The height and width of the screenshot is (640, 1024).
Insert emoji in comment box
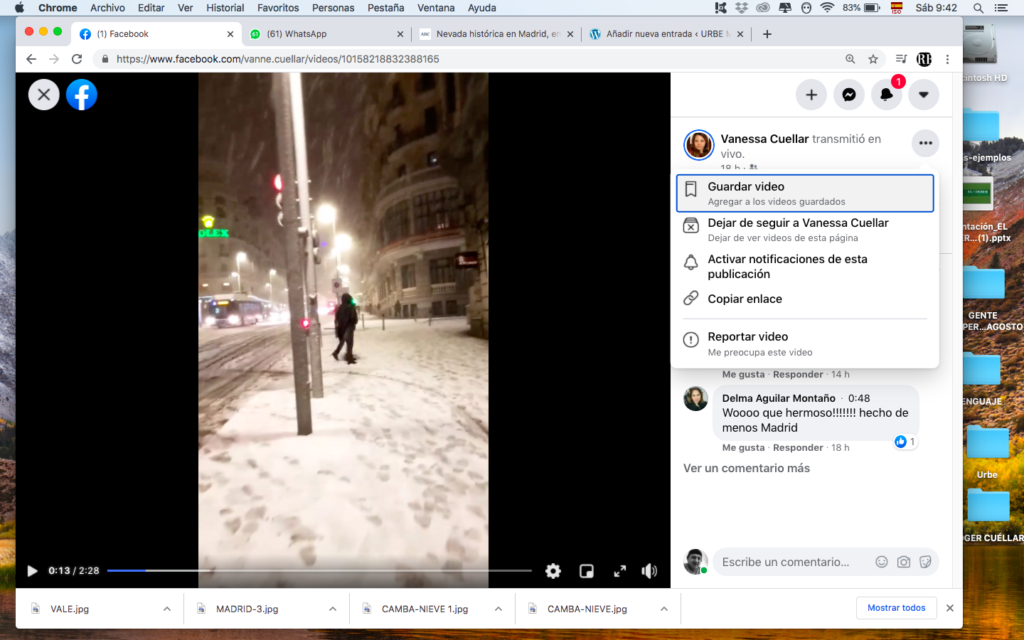pyautogui.click(x=881, y=562)
